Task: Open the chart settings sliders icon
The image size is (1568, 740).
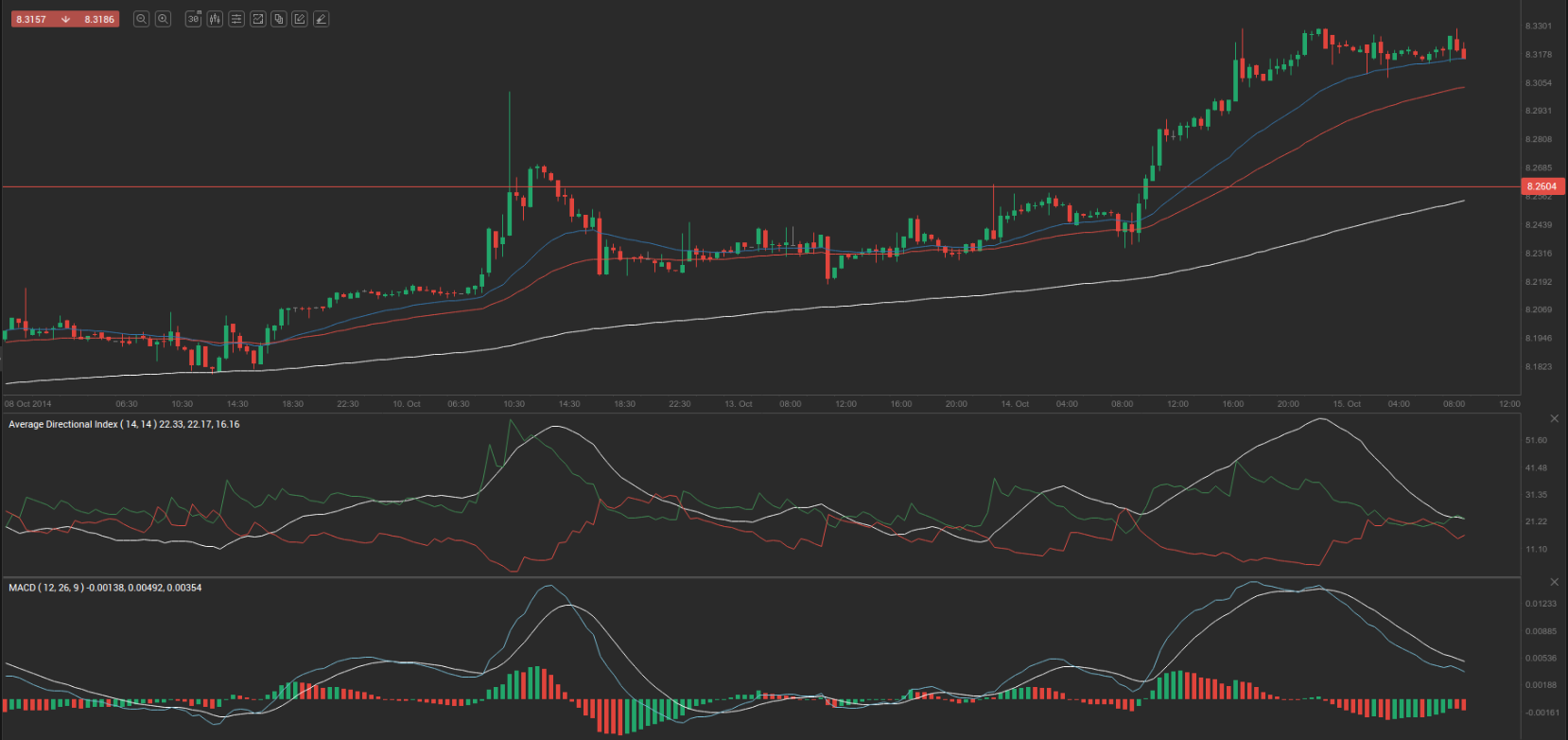Action: point(236,19)
